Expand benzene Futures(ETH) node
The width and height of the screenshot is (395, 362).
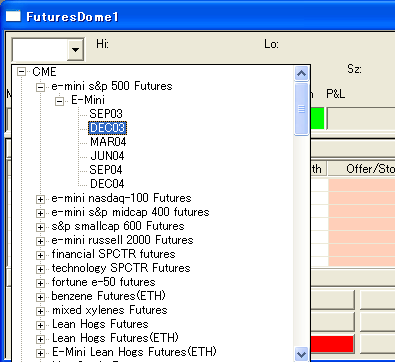click(x=40, y=297)
